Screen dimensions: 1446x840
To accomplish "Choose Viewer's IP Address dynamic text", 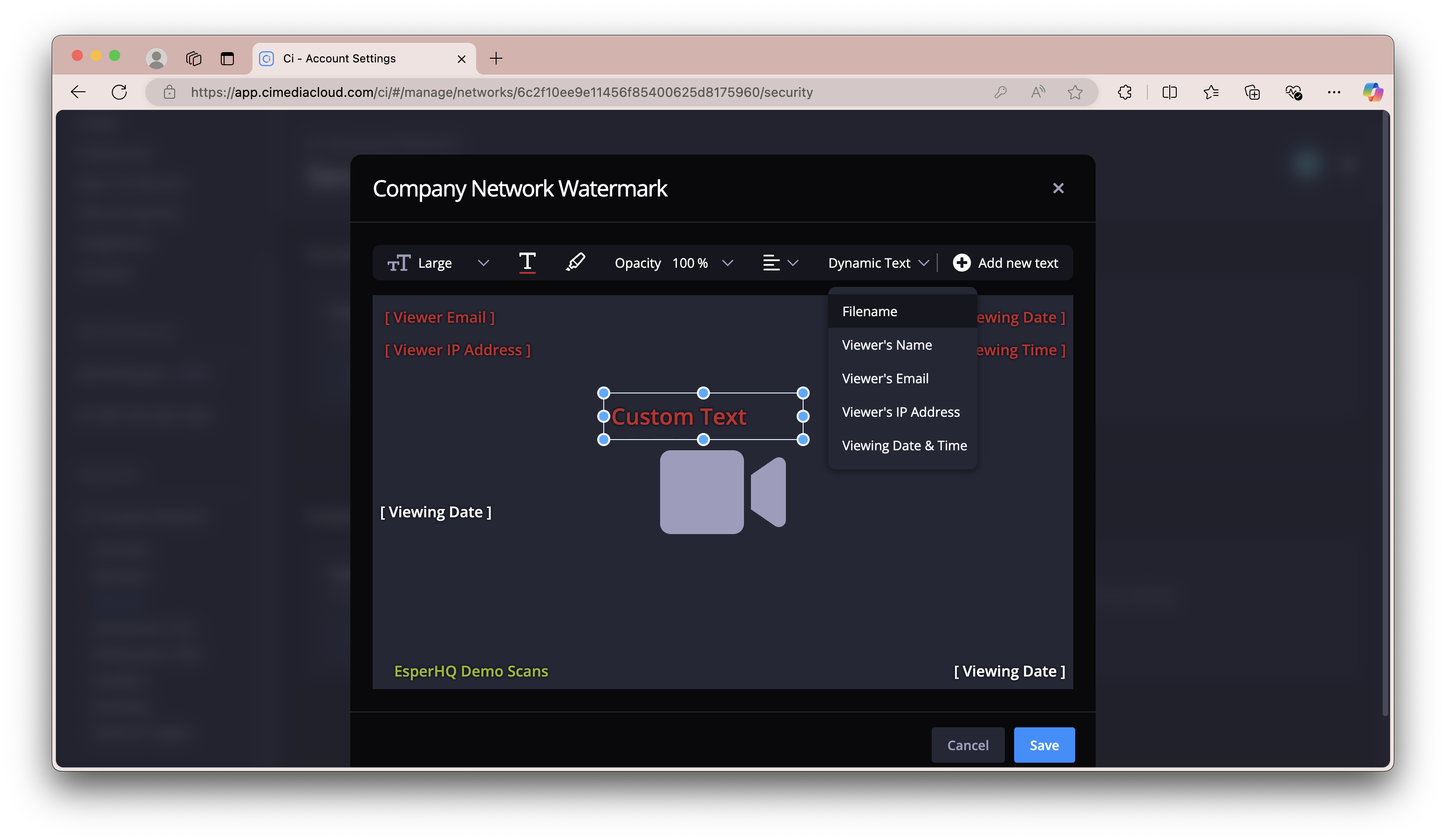I will pos(902,412).
